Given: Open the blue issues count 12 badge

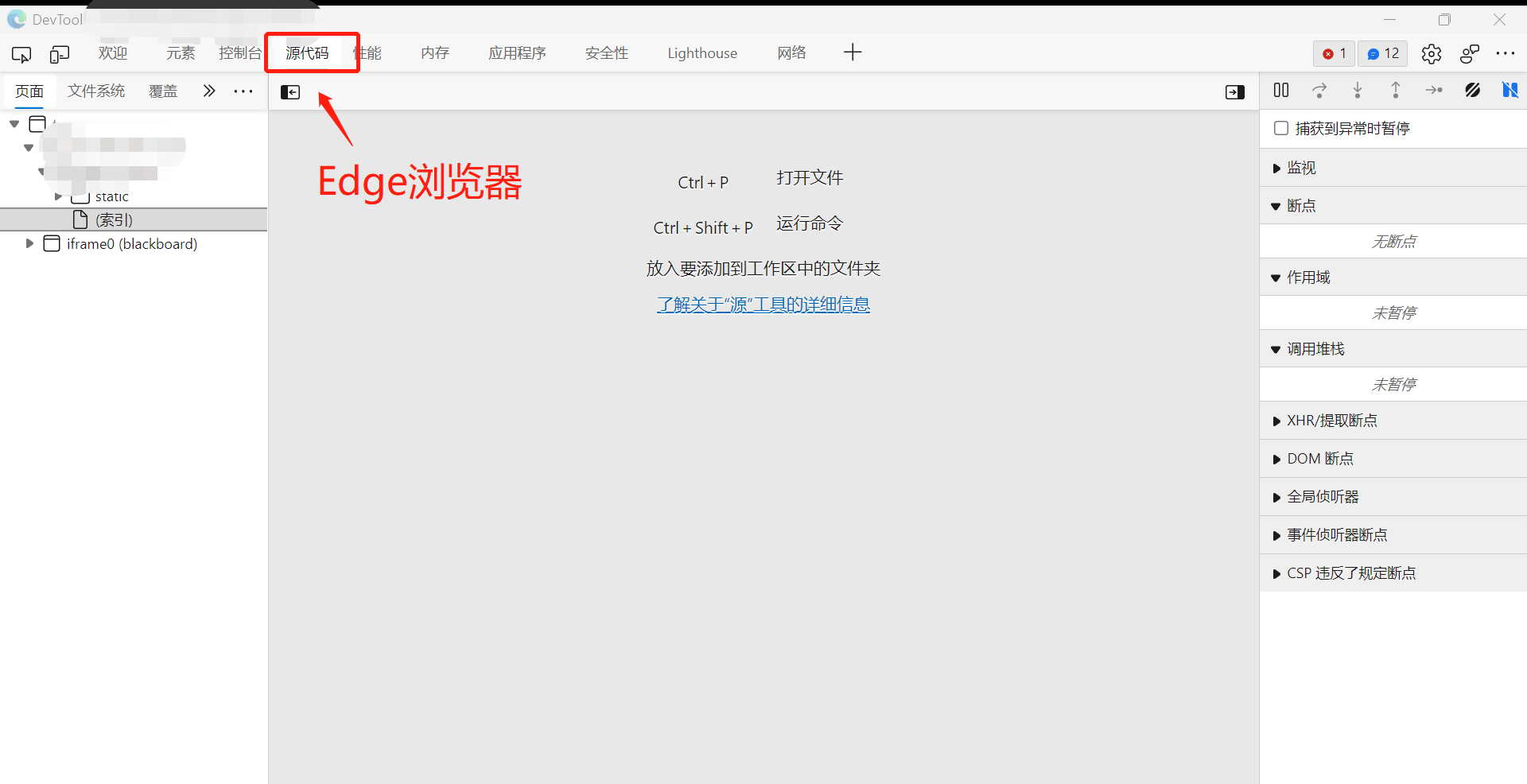Looking at the screenshot, I should 1383,53.
